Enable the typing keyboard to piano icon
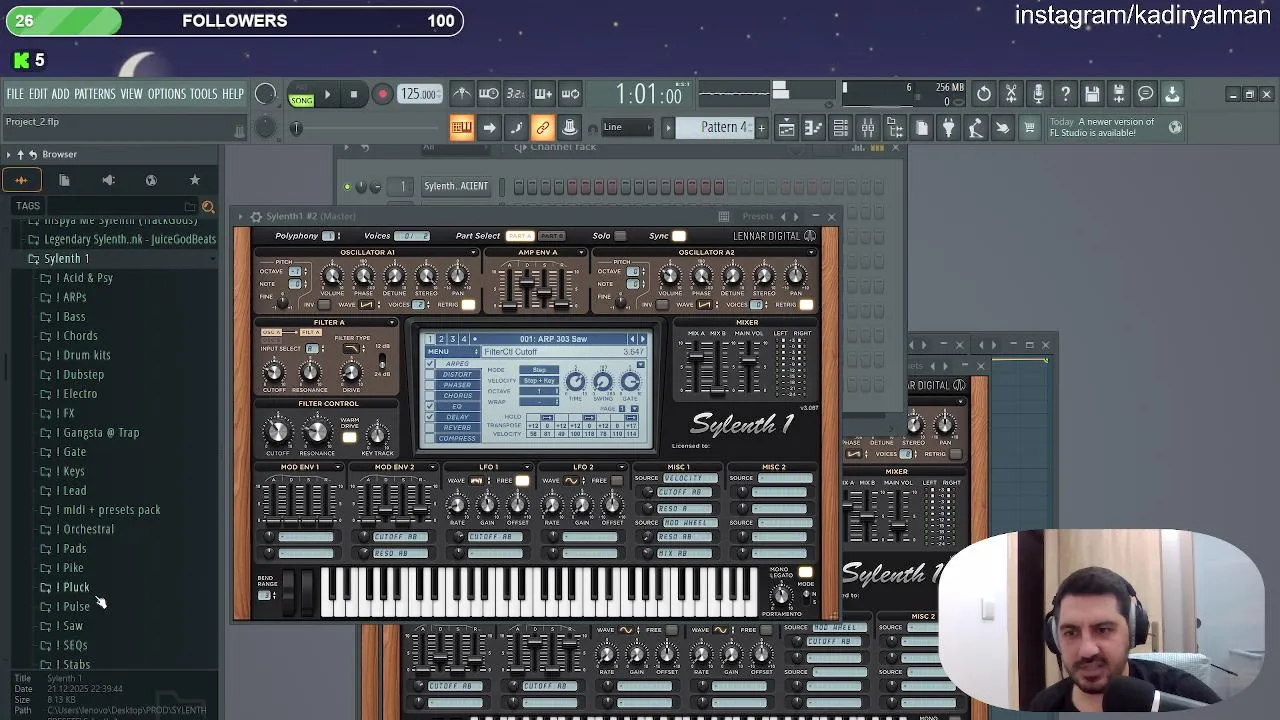 pos(461,127)
